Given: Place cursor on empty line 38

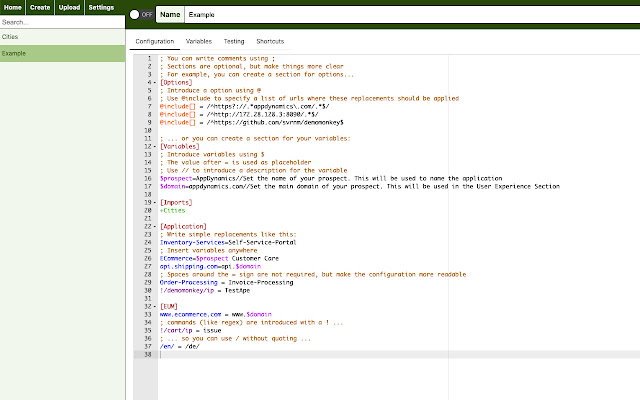Looking at the screenshot, I should click(x=300, y=355).
